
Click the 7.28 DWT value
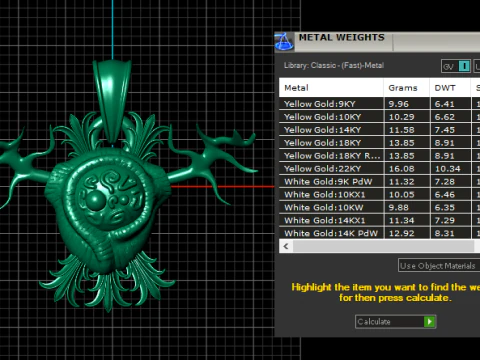click(444, 182)
